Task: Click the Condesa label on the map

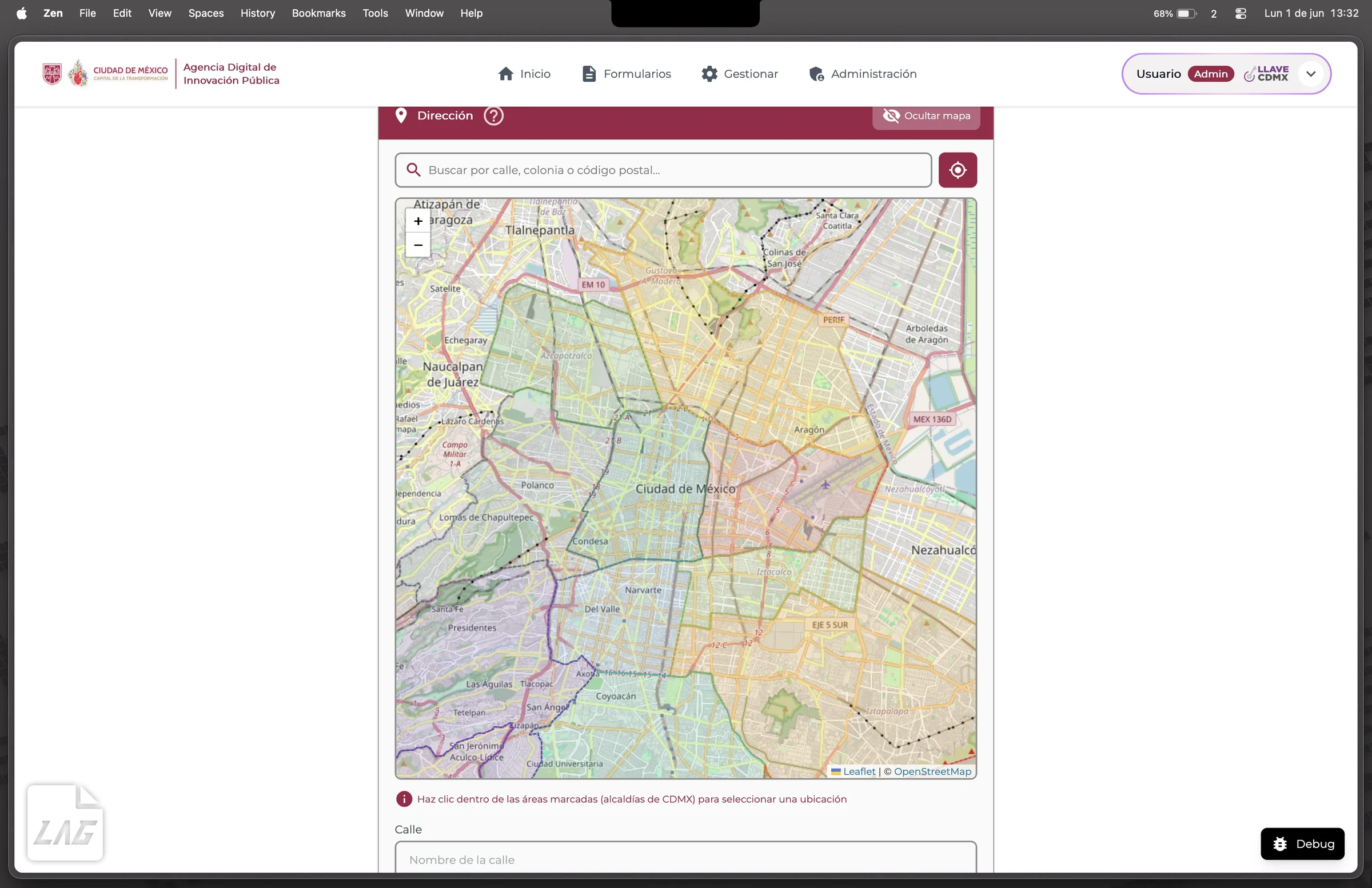Action: pos(591,541)
